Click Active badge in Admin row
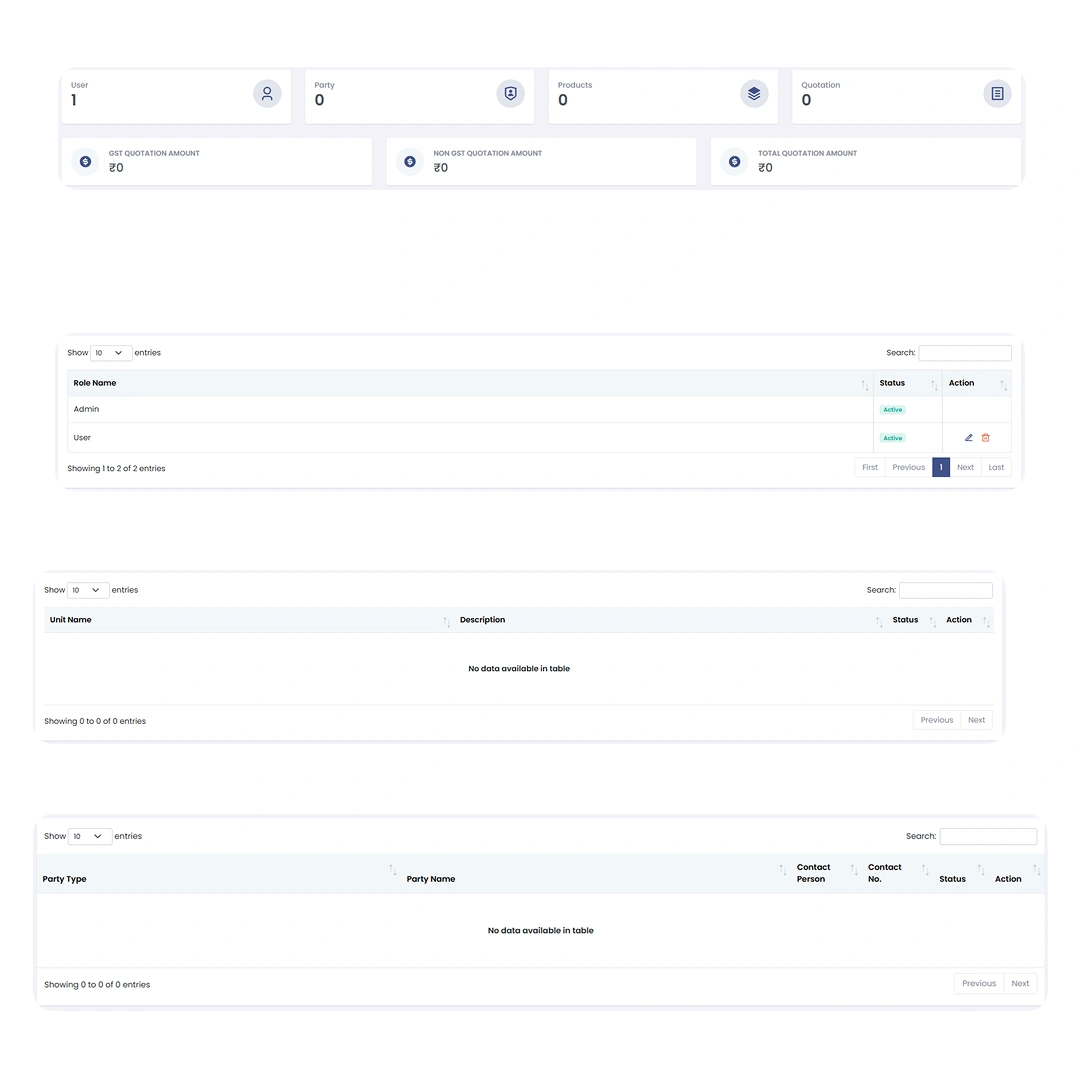The image size is (1080, 1080). tap(893, 410)
